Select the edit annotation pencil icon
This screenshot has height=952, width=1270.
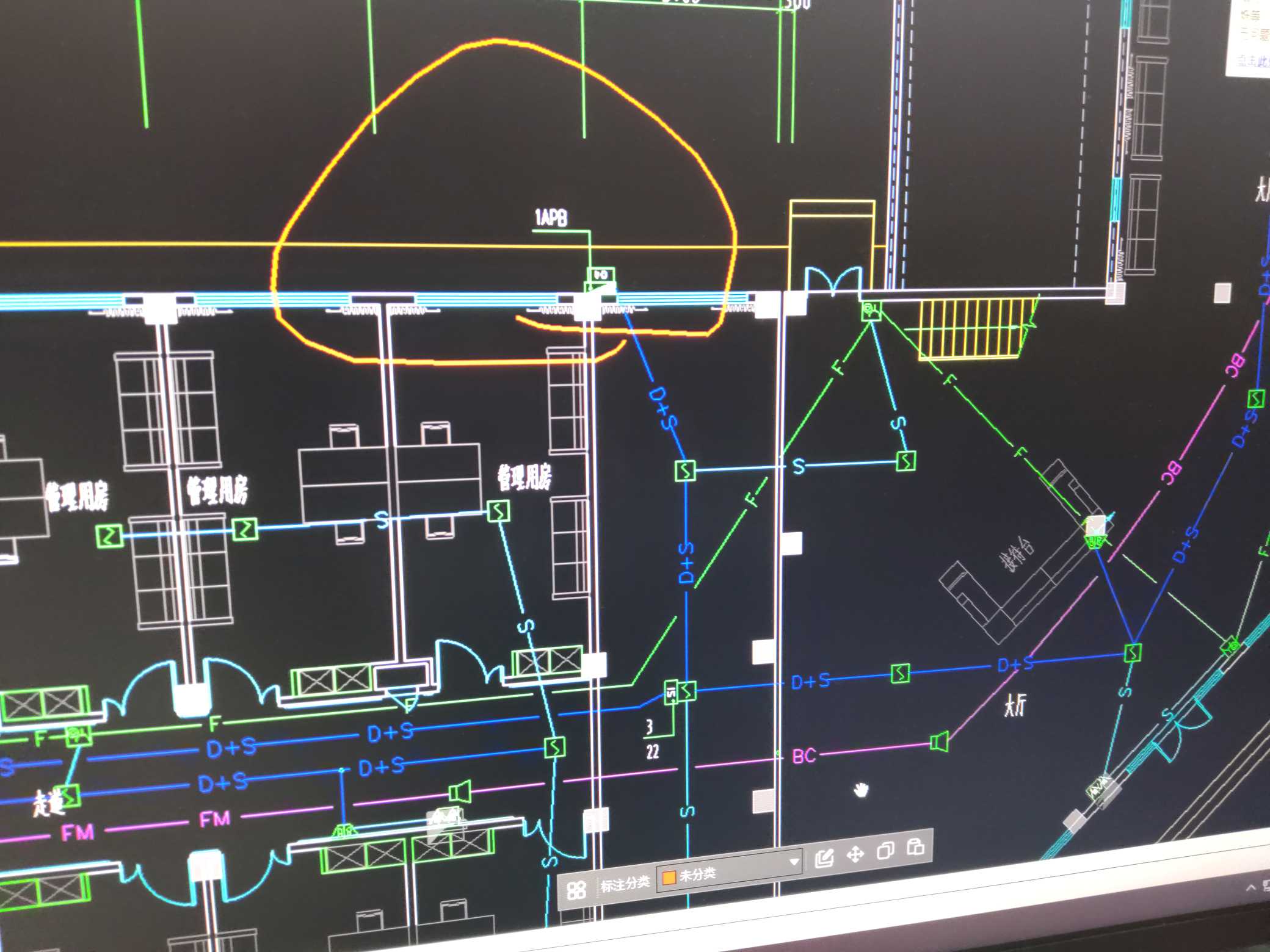[824, 858]
